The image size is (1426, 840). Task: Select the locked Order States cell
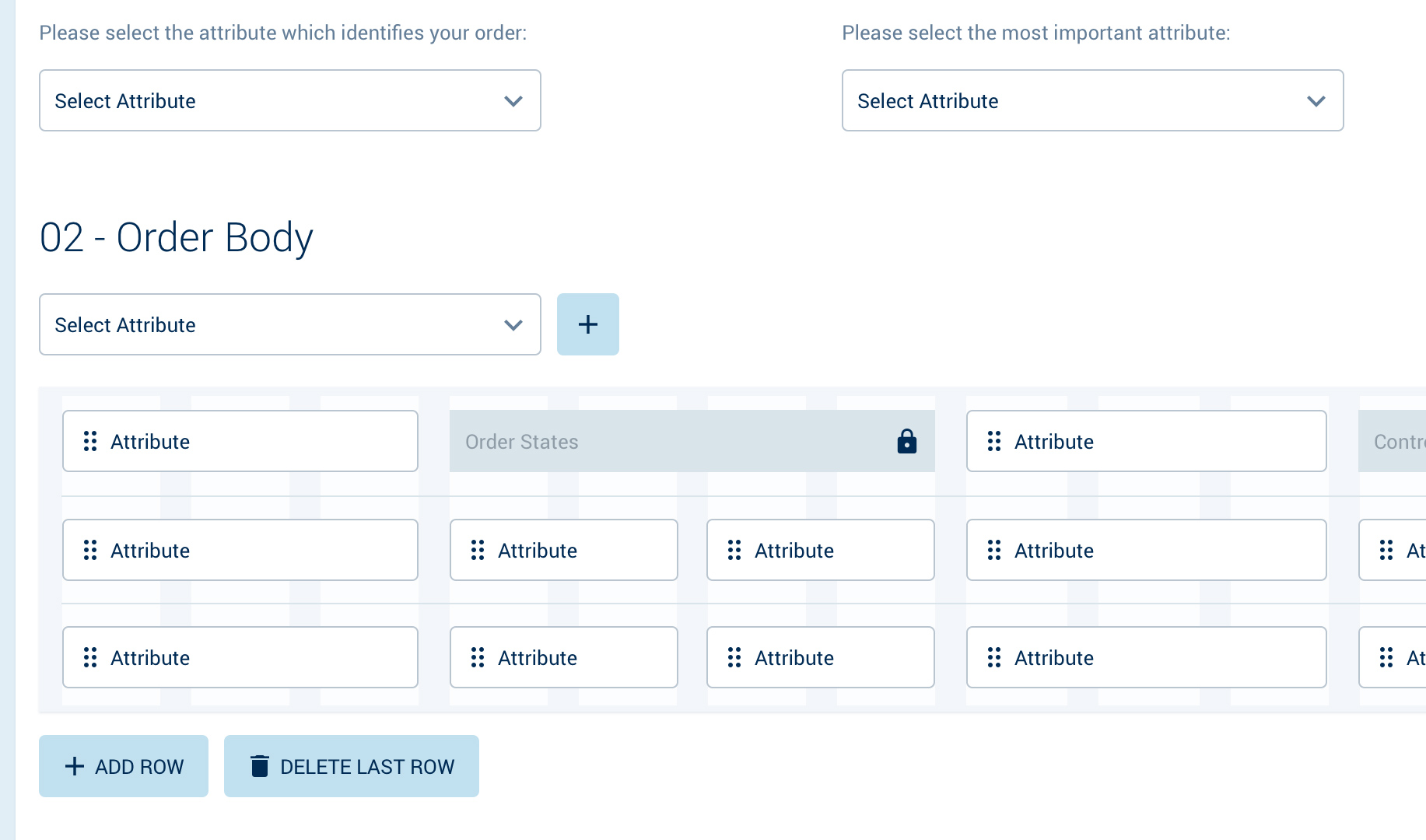point(669,441)
